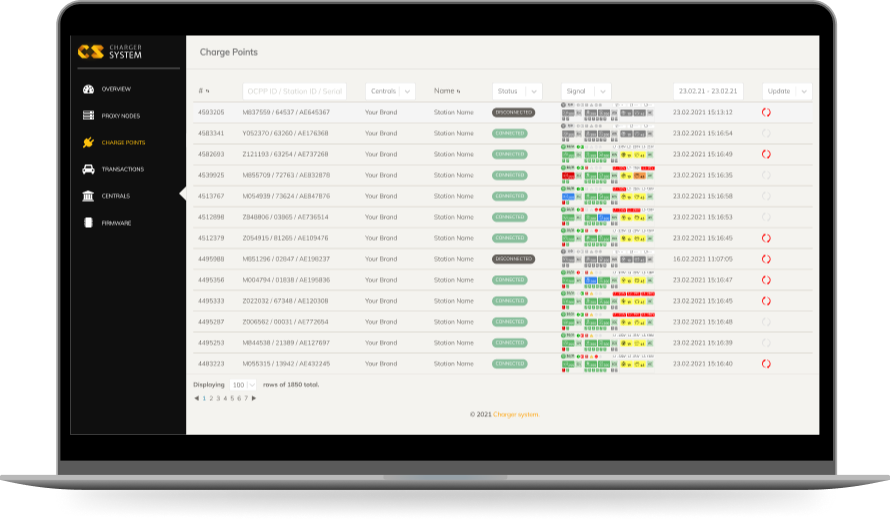Open the Status filter dropdown
The width and height of the screenshot is (890, 522).
[517, 91]
